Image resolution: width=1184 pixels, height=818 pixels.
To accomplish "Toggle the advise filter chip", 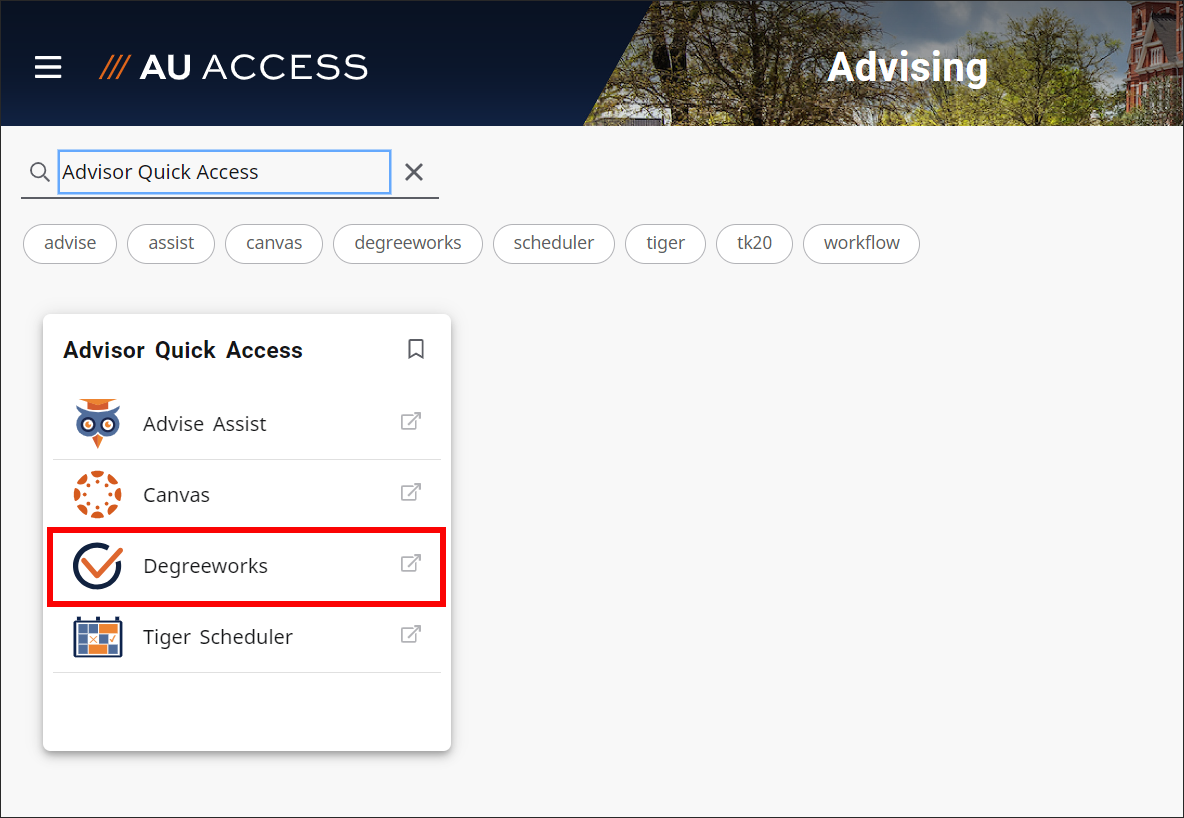I will pos(69,243).
